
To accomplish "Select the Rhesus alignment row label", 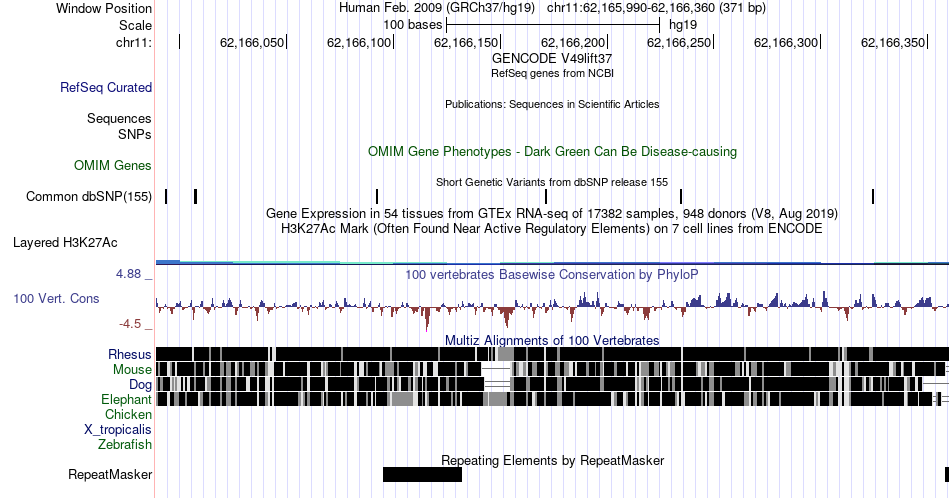I will click(130, 354).
